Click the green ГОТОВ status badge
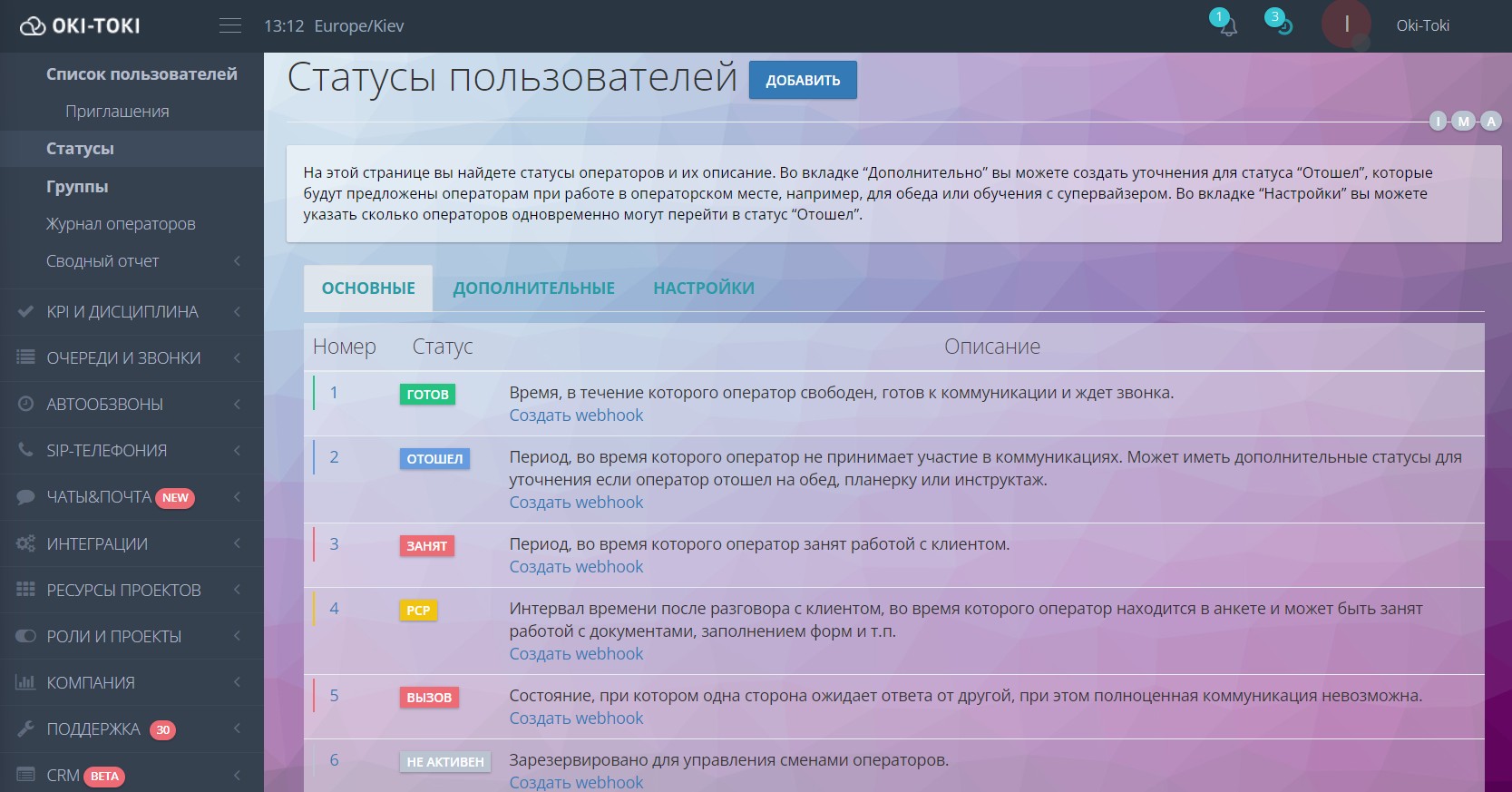The width and height of the screenshot is (1512, 792). (x=427, y=395)
